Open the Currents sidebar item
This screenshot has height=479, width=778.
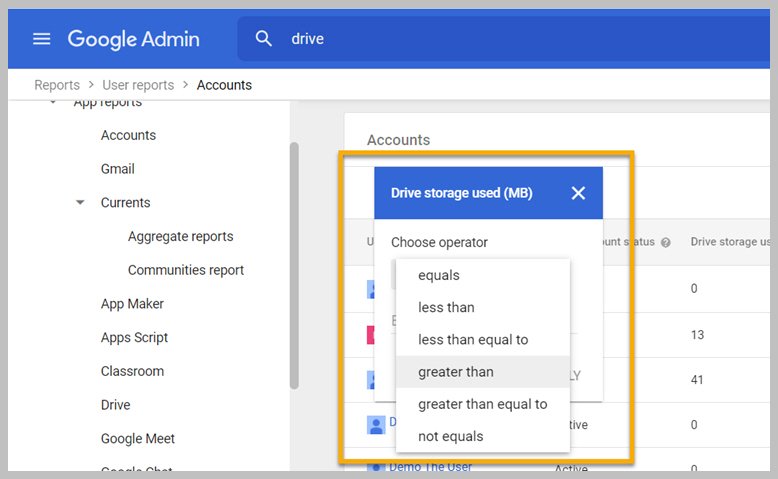[x=125, y=203]
